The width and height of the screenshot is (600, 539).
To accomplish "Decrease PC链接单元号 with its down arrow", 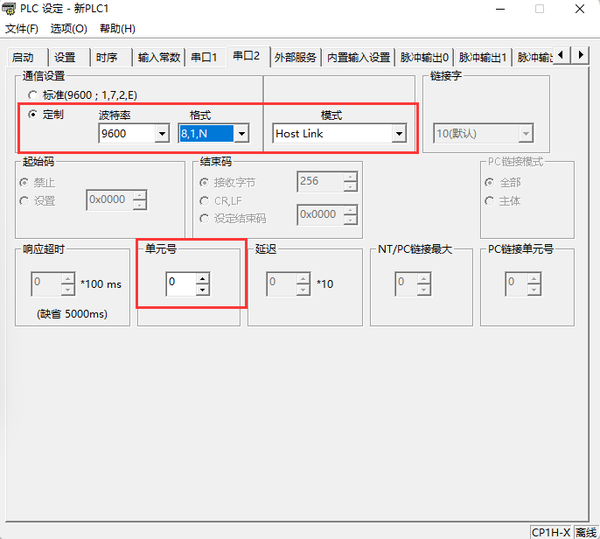I will point(534,290).
